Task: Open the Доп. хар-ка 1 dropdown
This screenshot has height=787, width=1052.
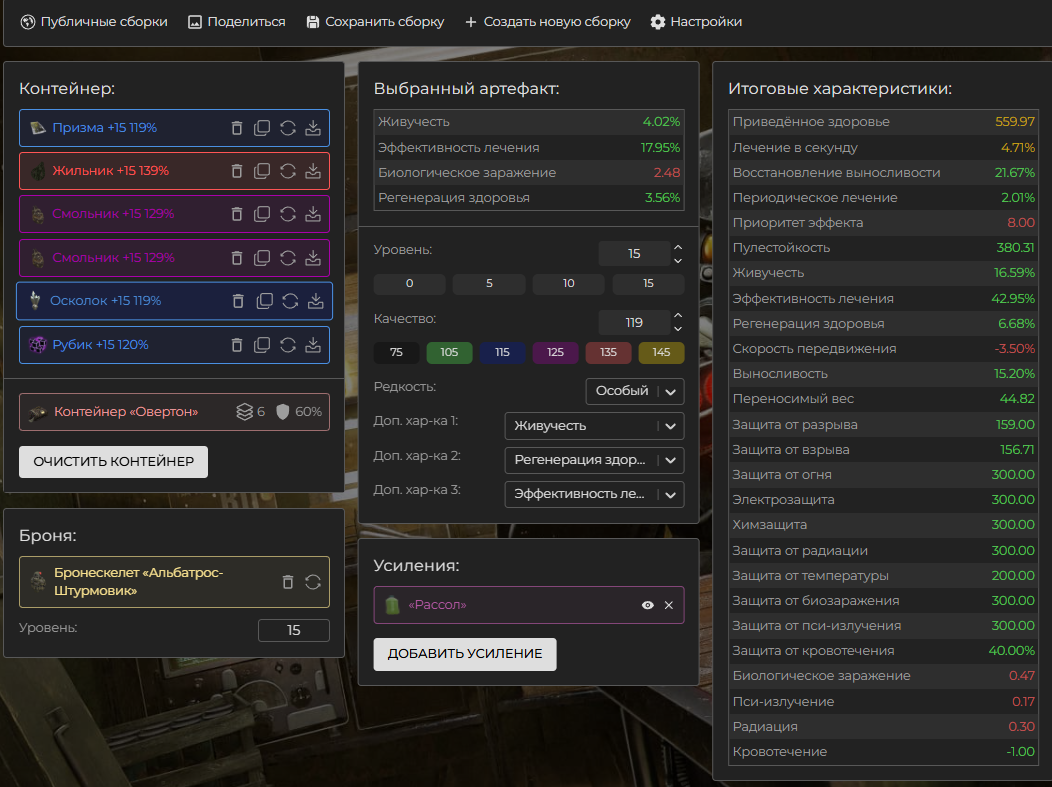Action: point(594,426)
